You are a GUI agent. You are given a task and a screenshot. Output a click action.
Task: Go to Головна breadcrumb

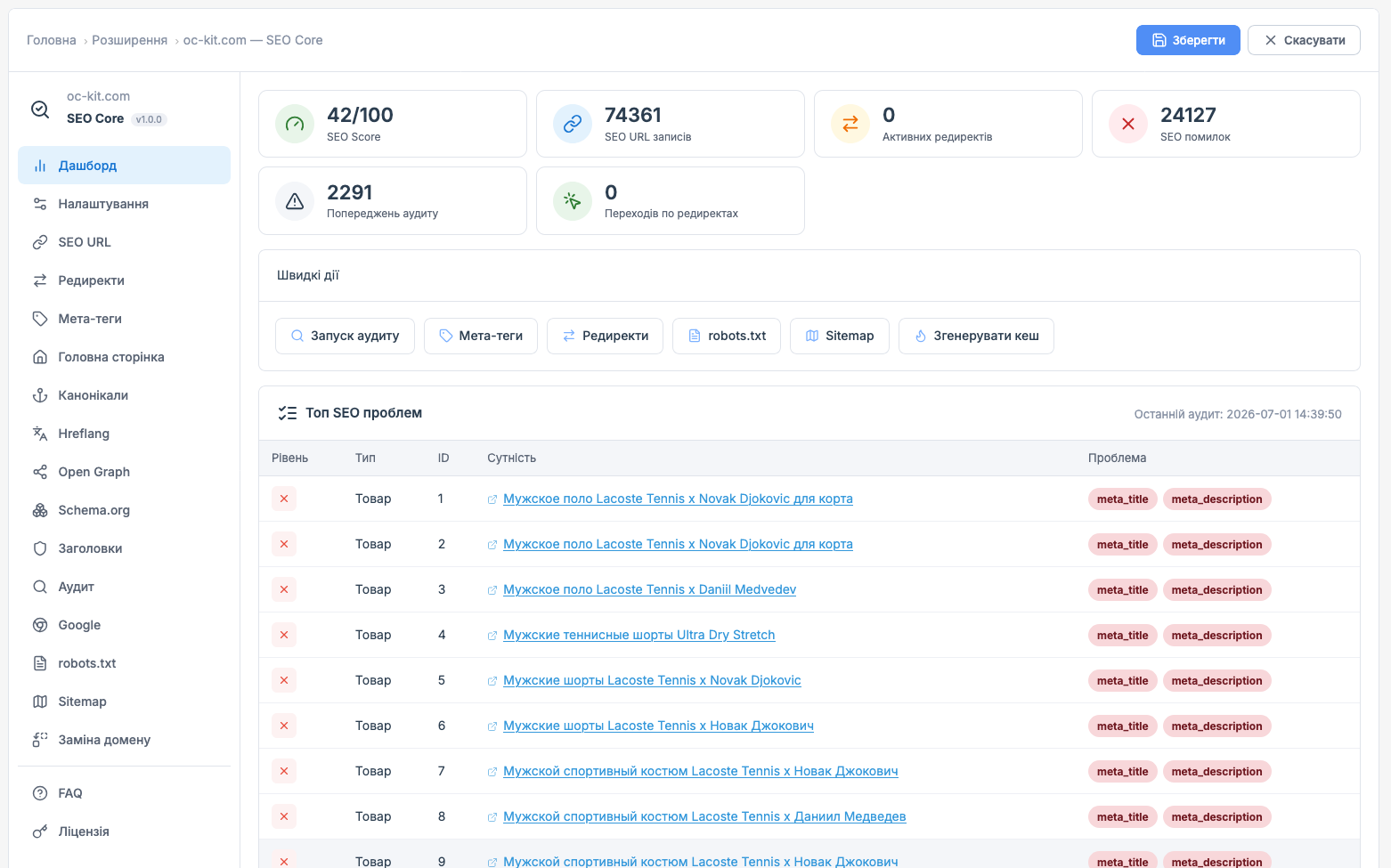coord(52,40)
